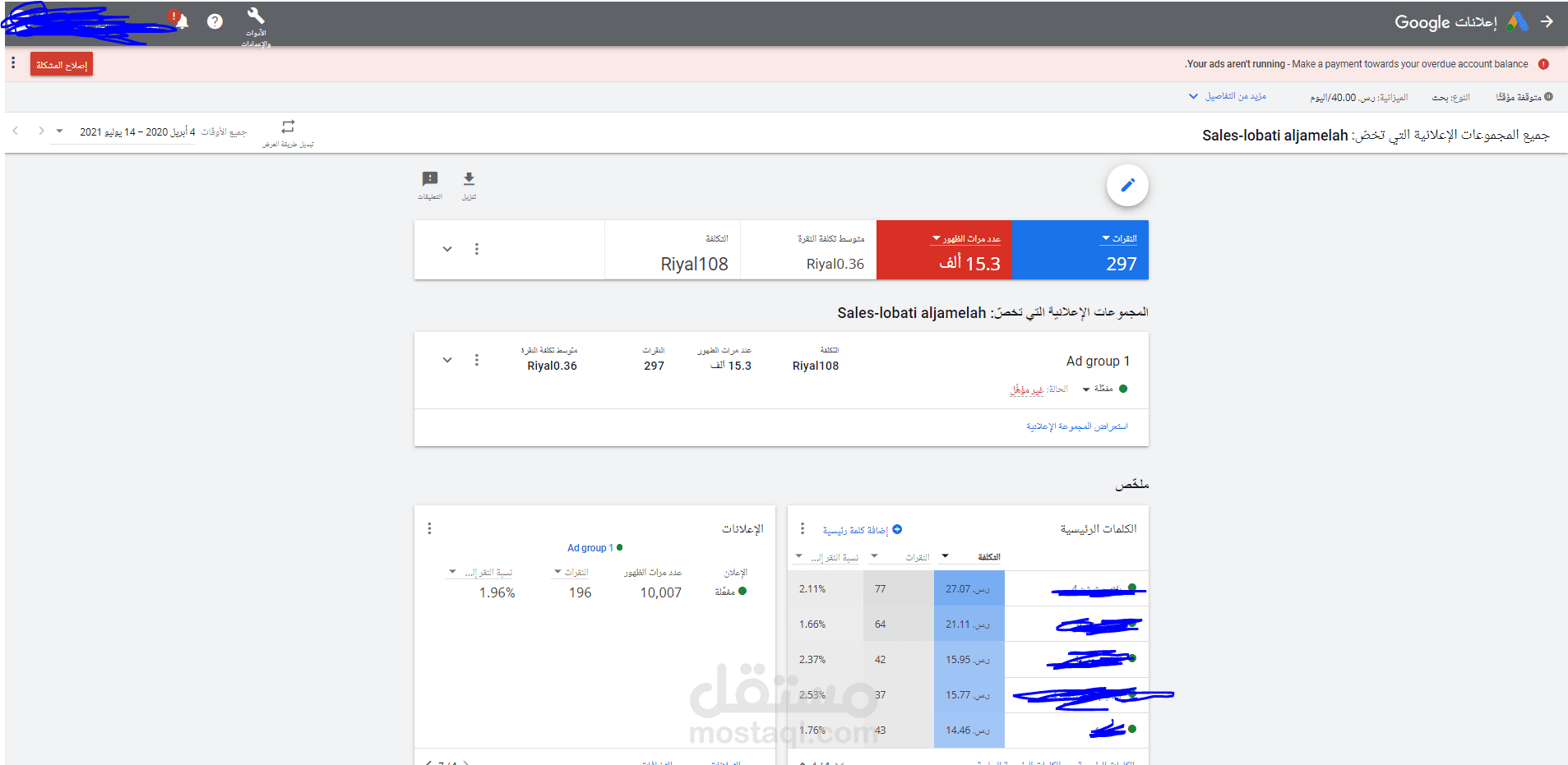The width and height of the screenshot is (1568, 765).
Task: Click the paused status icon in campaign bar
Action: (x=1548, y=97)
